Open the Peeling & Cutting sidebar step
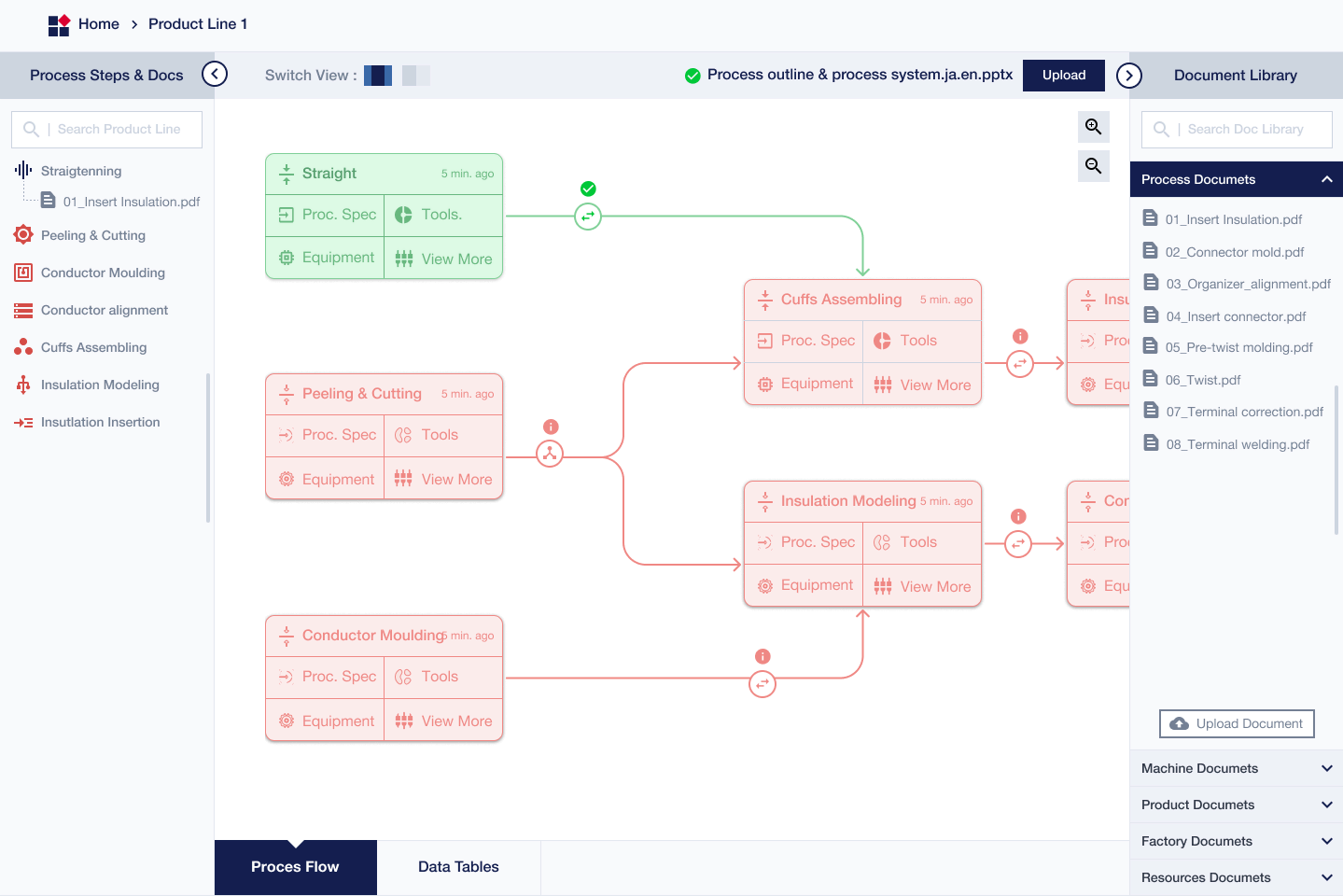Viewport: 1343px width, 896px height. [79, 235]
